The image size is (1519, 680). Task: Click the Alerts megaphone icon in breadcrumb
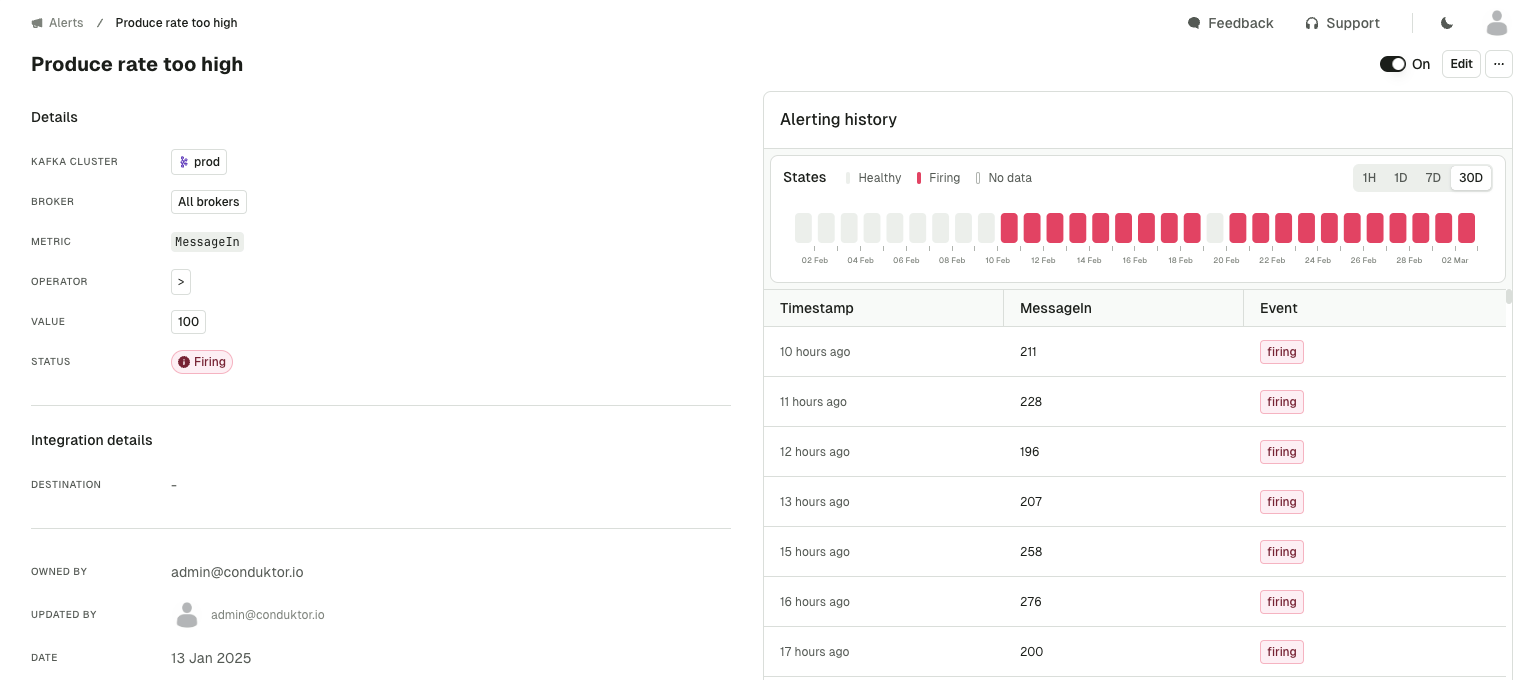coord(37,23)
